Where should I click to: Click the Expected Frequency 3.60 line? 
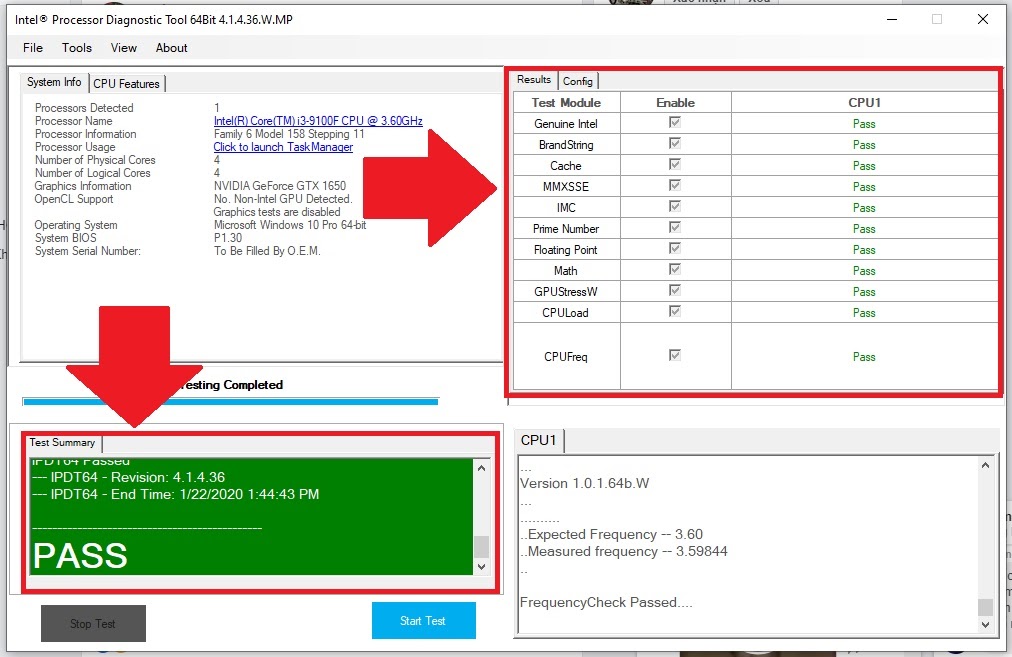(611, 534)
